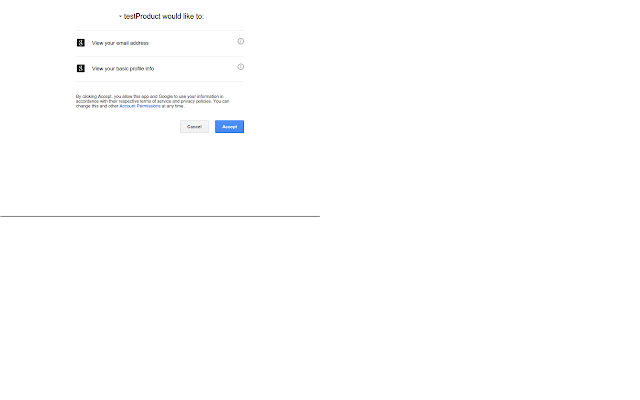The width and height of the screenshot is (640, 400).
Task: Open info icon for basic profile permission
Action: pos(241,67)
